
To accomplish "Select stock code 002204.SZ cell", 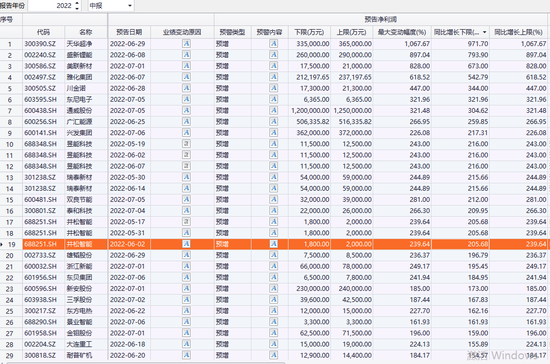I will click(43, 344).
